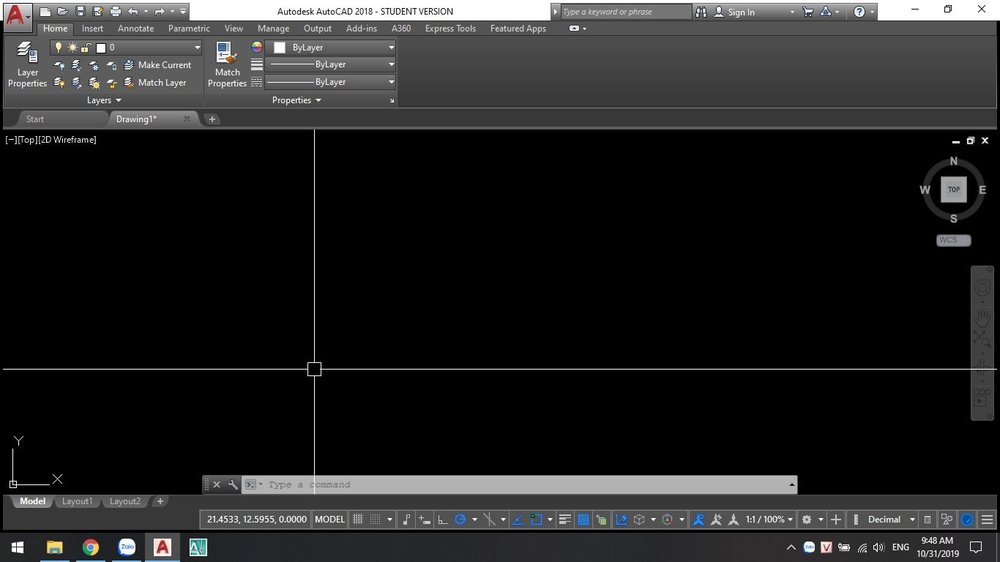Viewport: 1000px width, 562px height.
Task: Click the Plot printer icon in Quick Access
Action: [115, 12]
